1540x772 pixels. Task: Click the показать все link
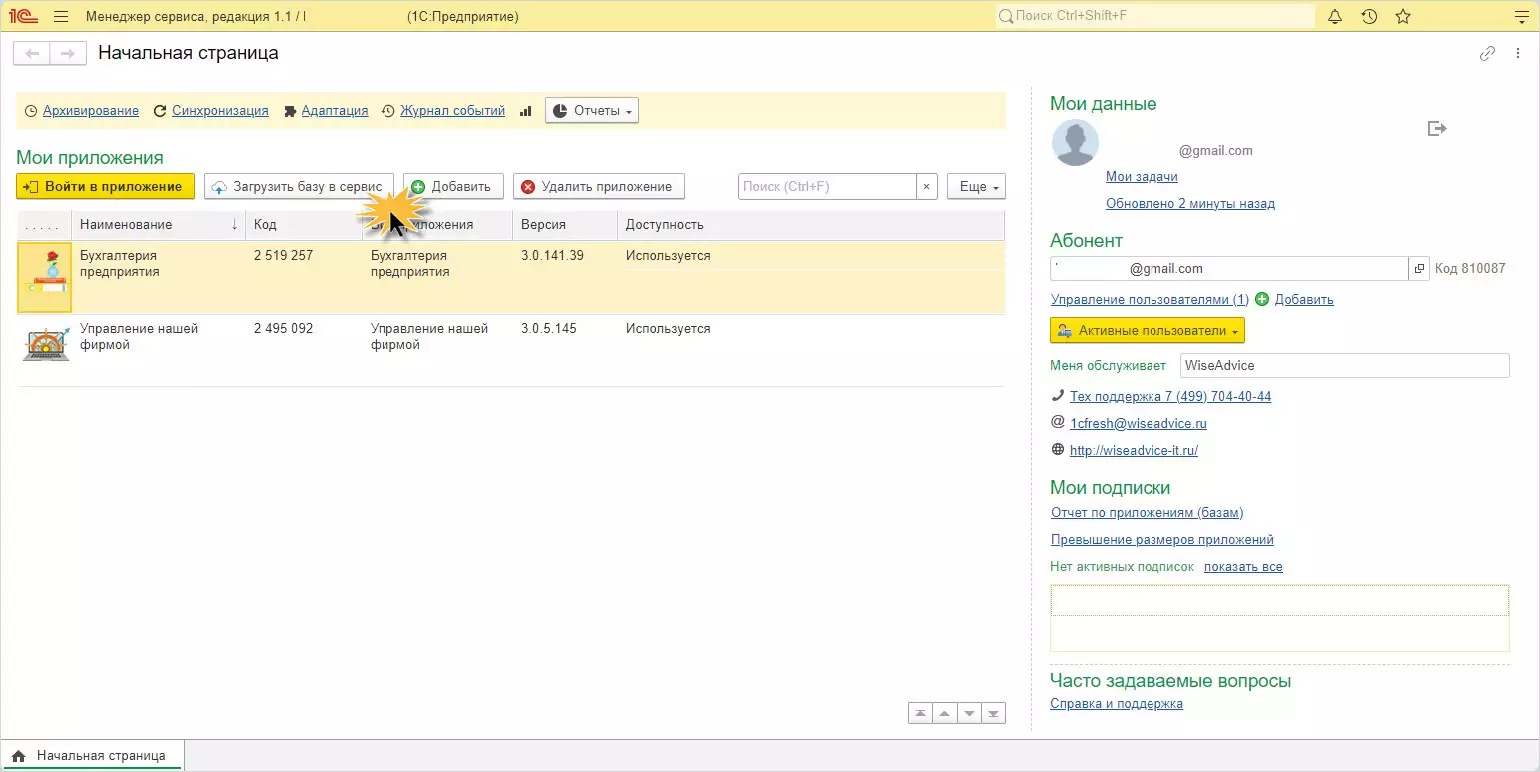1243,567
